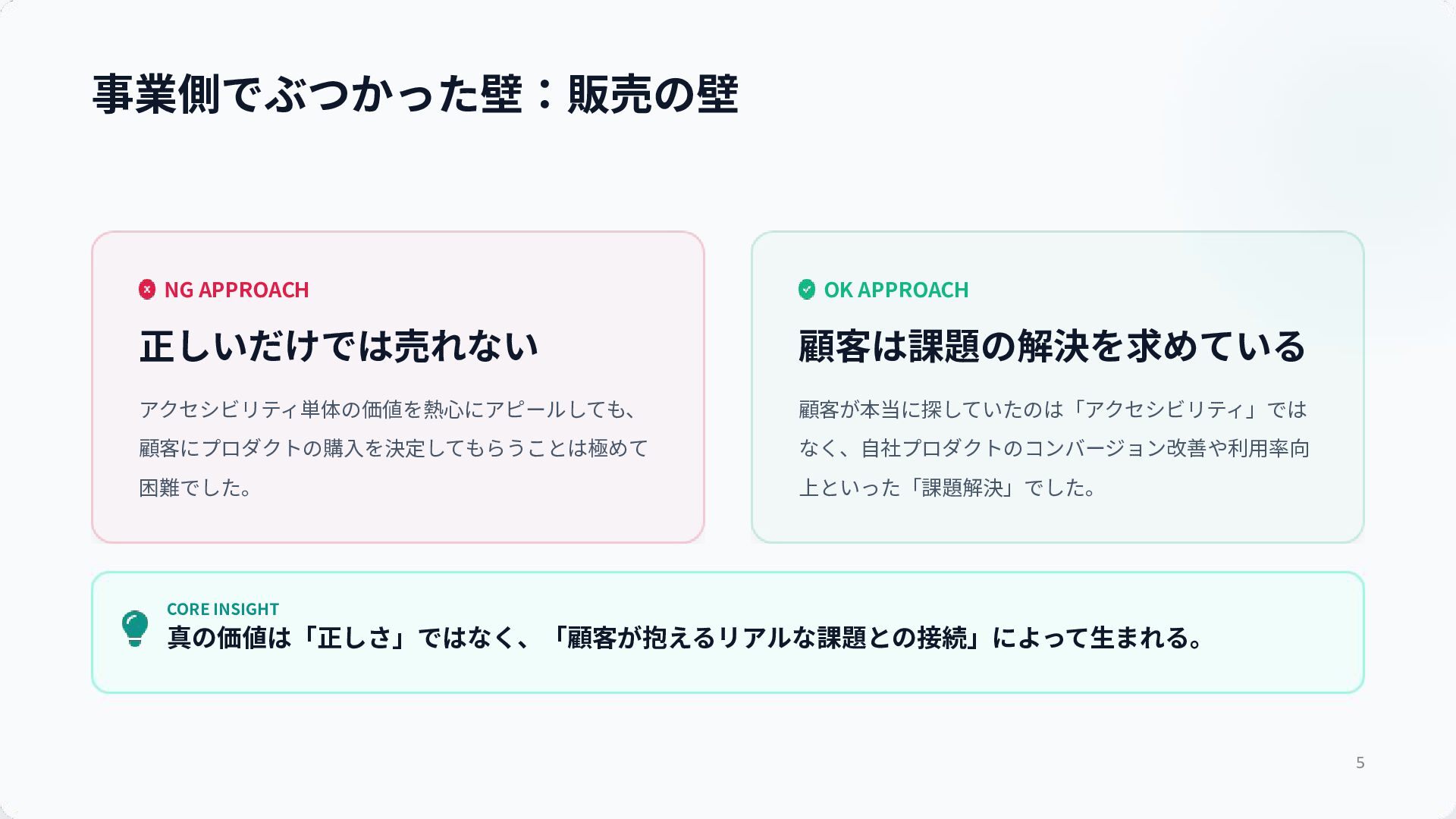
Task: Select the Core Insight banner box
Action: (x=728, y=632)
